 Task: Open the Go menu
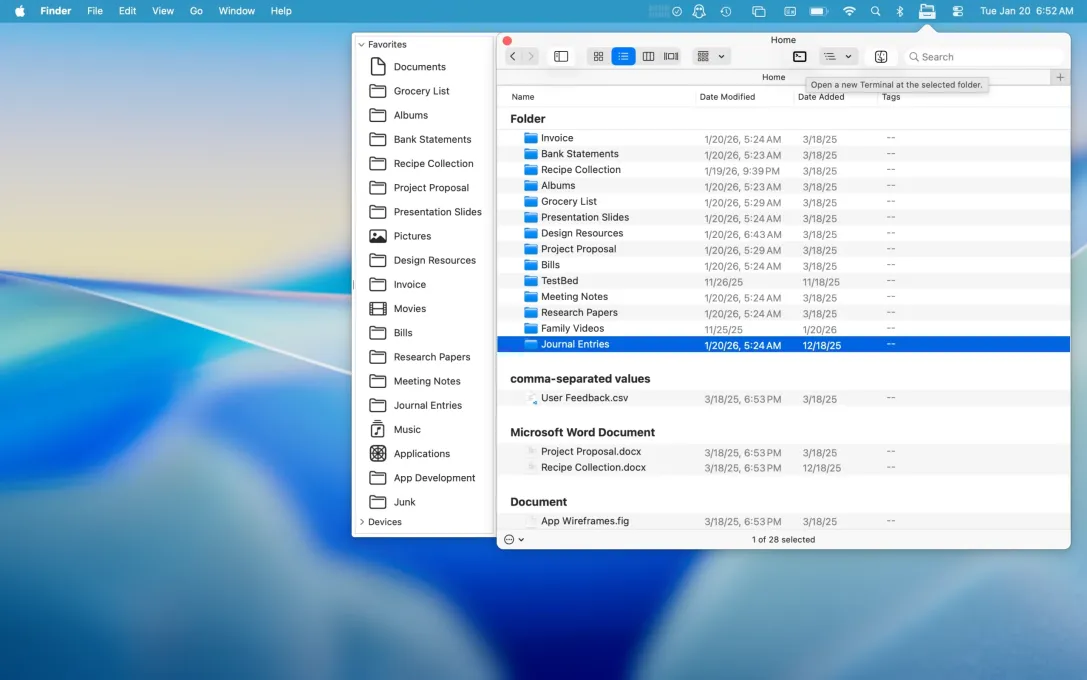tap(196, 11)
